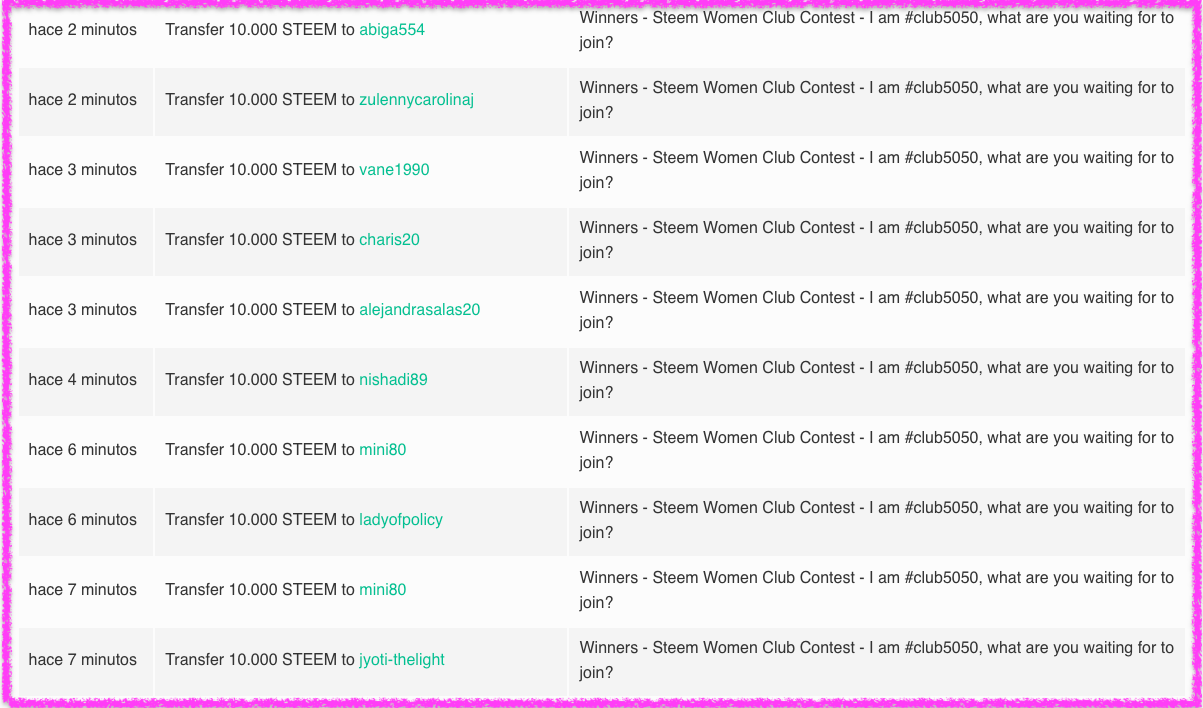Image resolution: width=1203 pixels, height=708 pixels.
Task: Click "hace 3 minutos" beside vane1990 transfer
Action: pos(83,170)
